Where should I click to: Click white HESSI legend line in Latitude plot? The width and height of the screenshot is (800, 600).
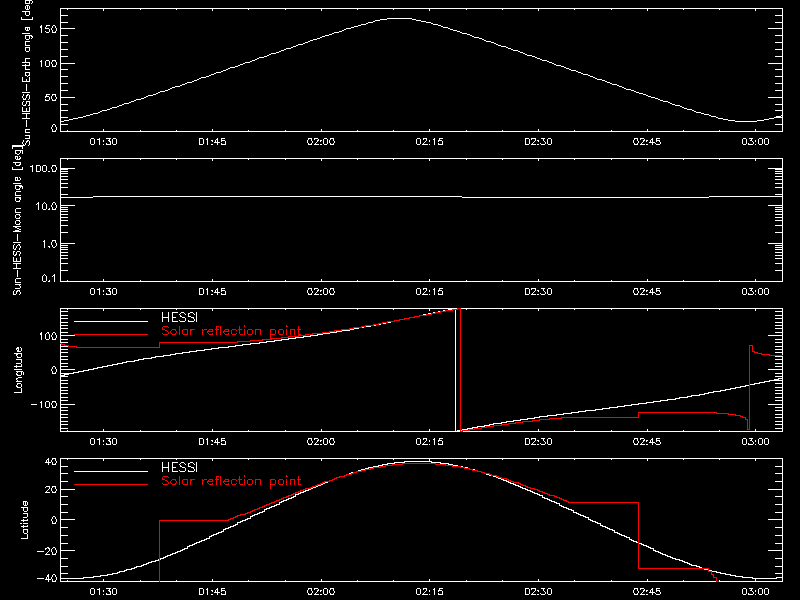tap(111, 471)
